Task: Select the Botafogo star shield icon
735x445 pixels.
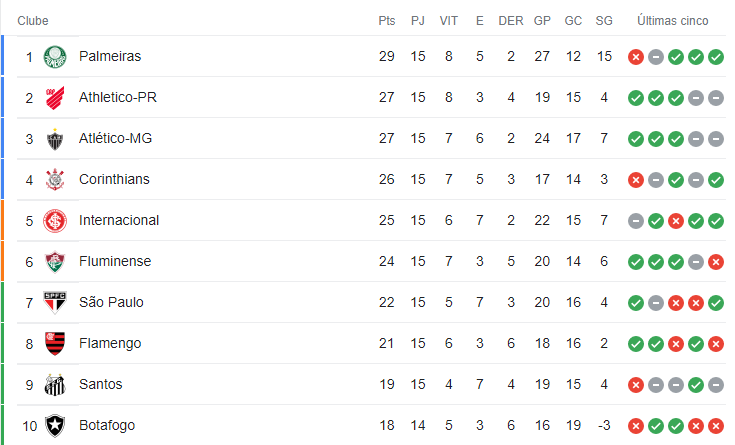Action: click(55, 426)
